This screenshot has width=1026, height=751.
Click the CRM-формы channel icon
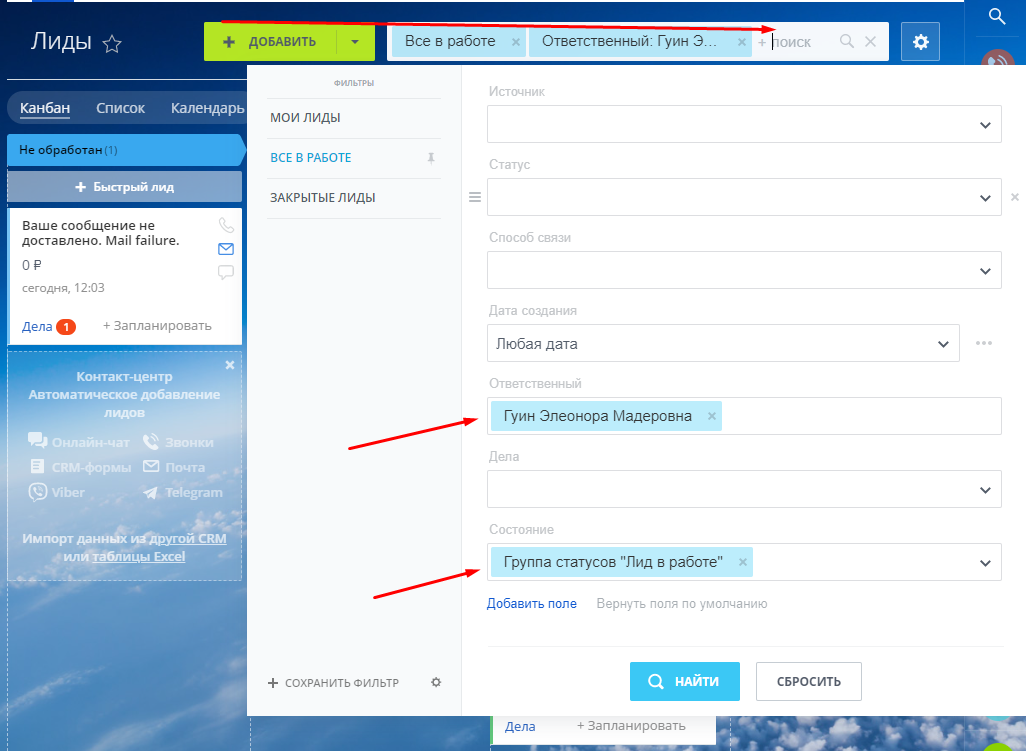pos(37,466)
